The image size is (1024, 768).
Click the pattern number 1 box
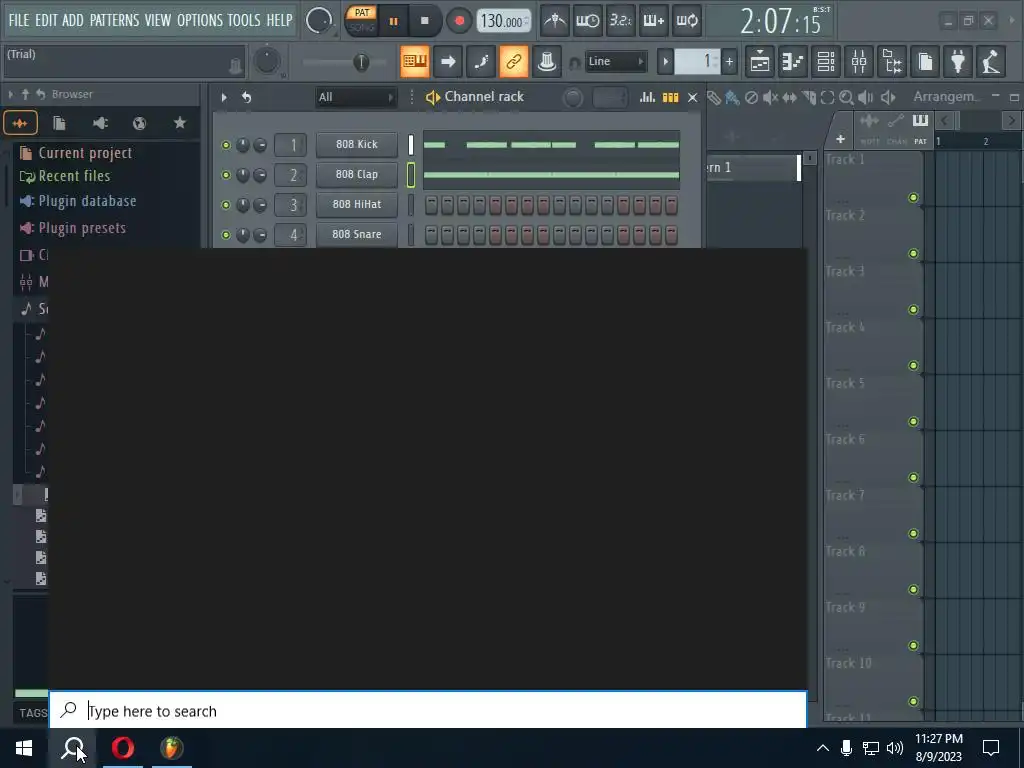tap(697, 62)
